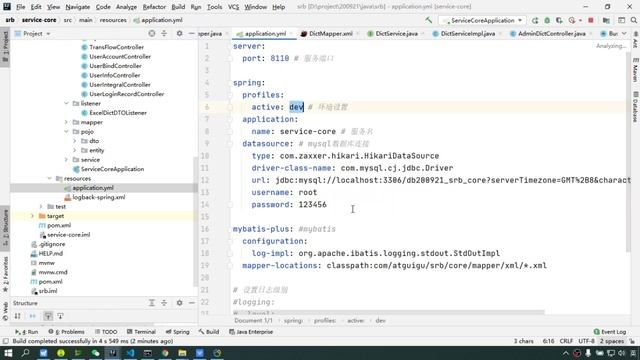Collapse the listener folder
Image resolution: width=640 pixels, height=360 pixels.
(67, 103)
